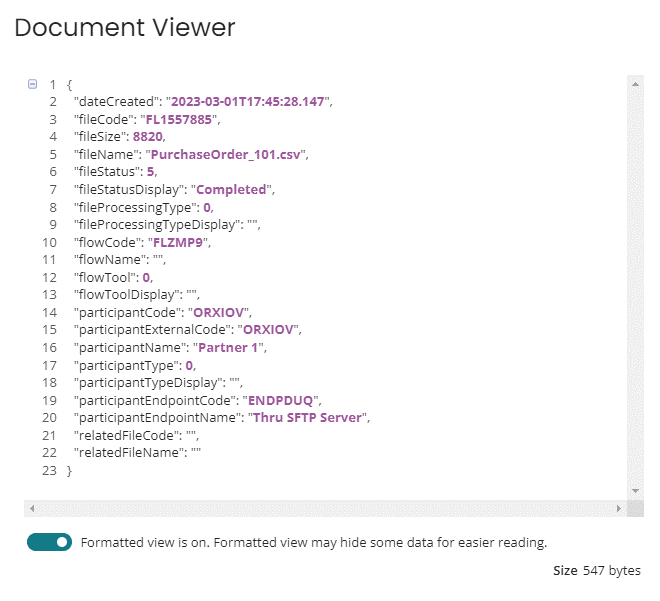660x601 pixels.
Task: Click the flowCode value FLZMP9
Action: [x=178, y=242]
